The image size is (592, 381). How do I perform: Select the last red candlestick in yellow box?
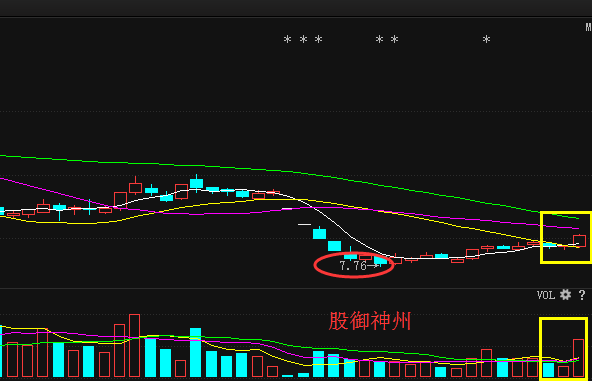[x=580, y=240]
